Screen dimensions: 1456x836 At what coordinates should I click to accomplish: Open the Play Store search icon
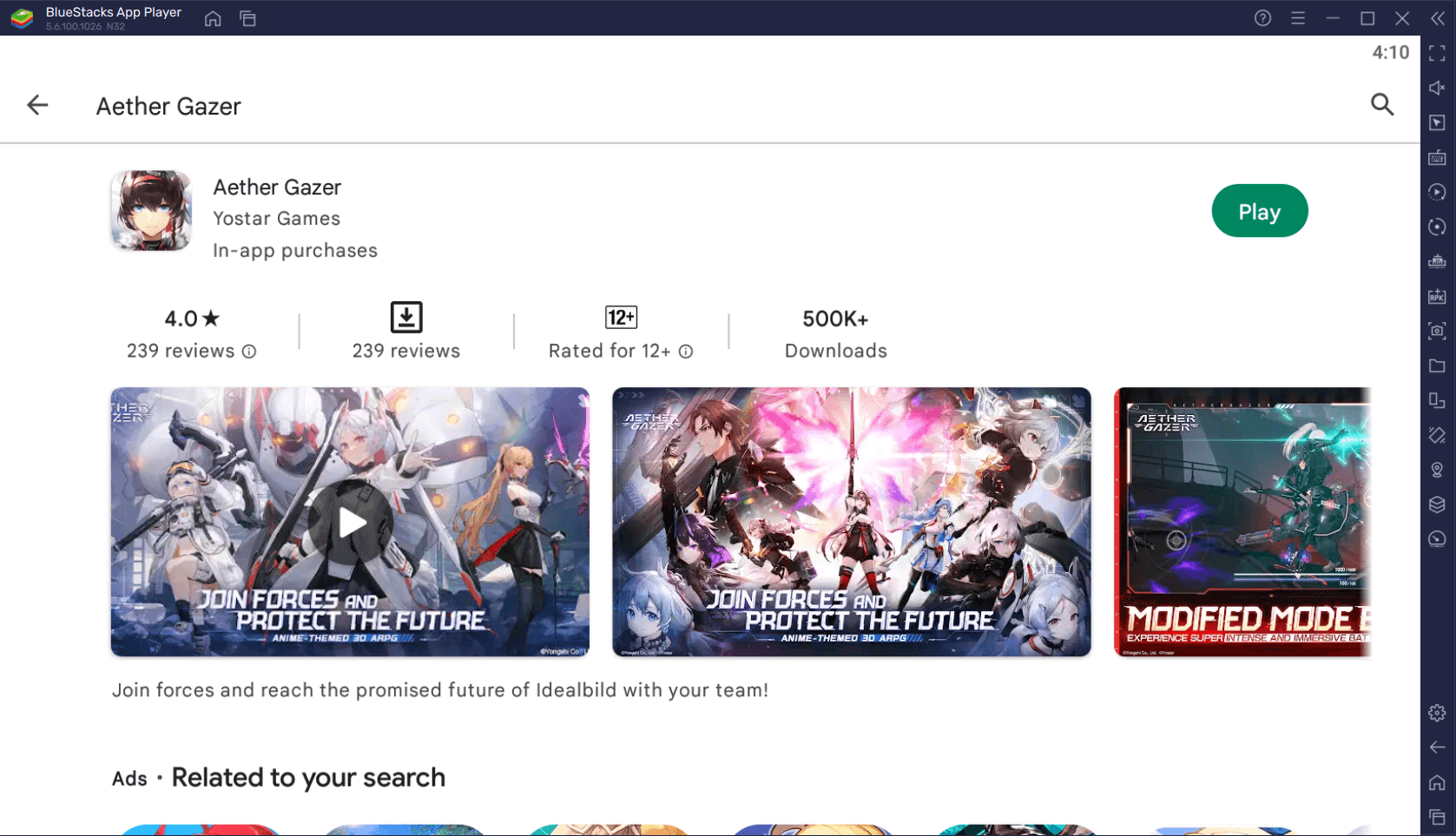1382,105
